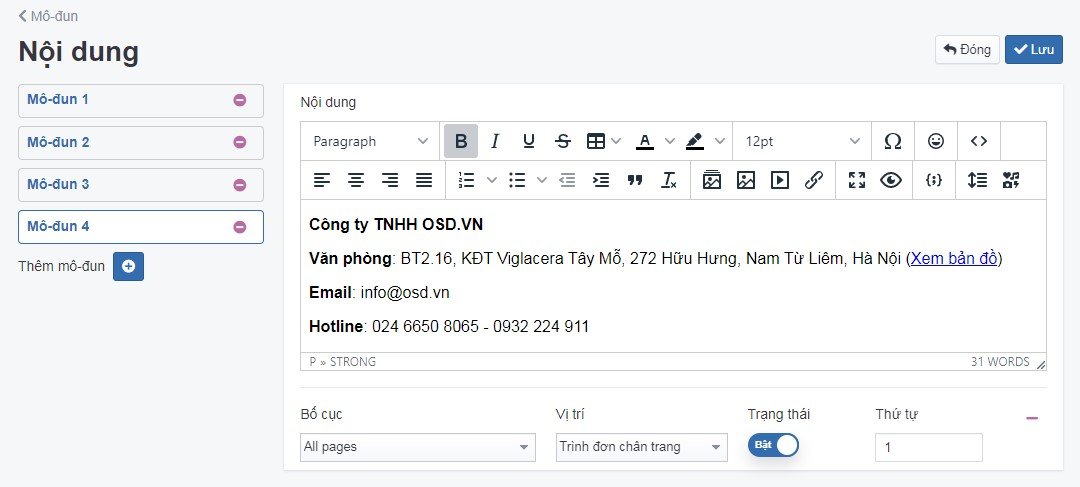Click the Công ty TNHH OSD.VN heading text

coord(396,225)
